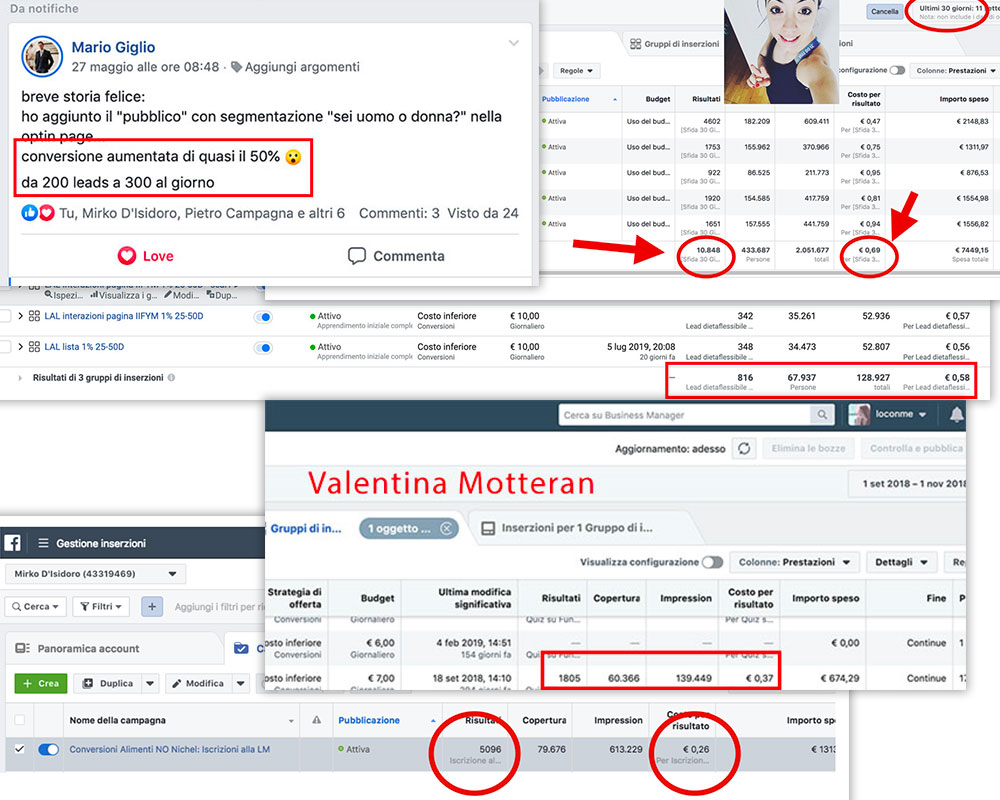Click the Facebook logo in Gestione inserzioni
Image resolution: width=1000 pixels, height=800 pixels.
(14, 543)
